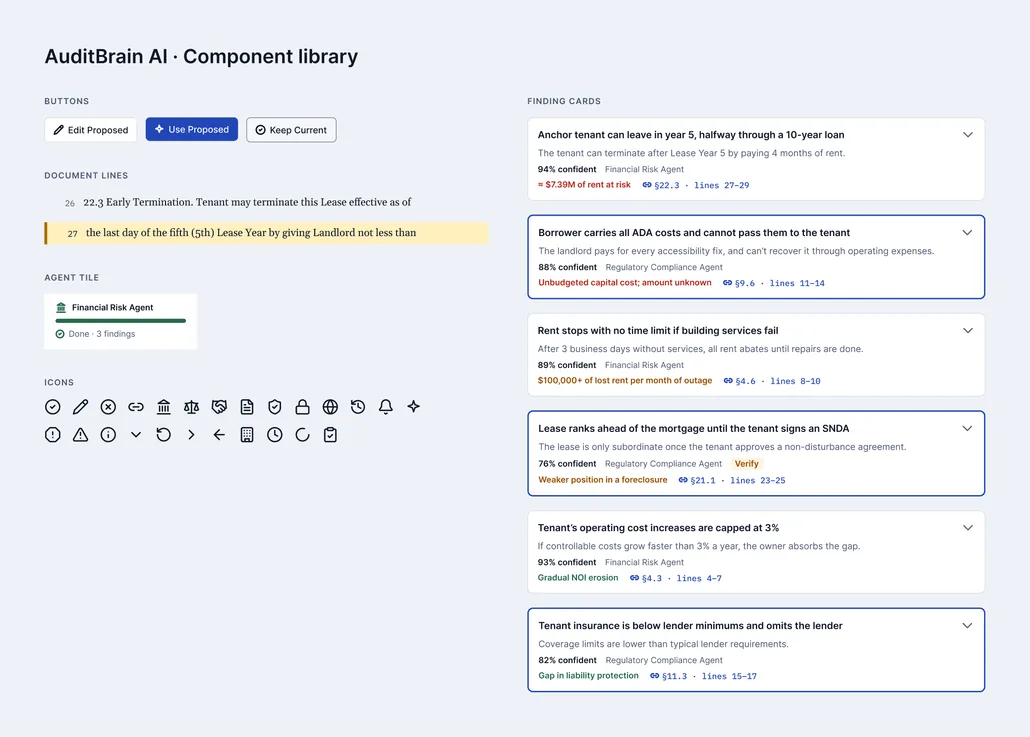Open the §9.6 lines 11–14 citation link
This screenshot has width=1030, height=737.
(774, 283)
